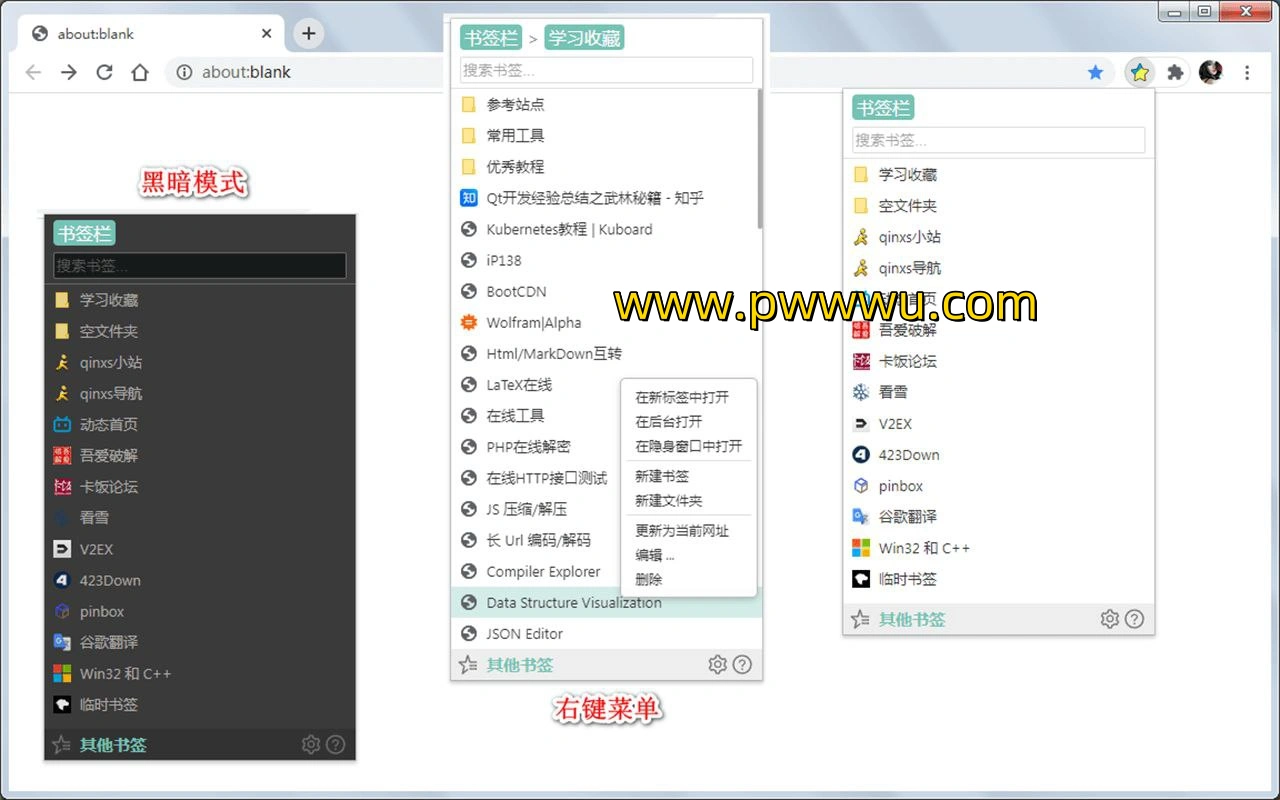Screen dimensions: 1280x800
Task: Click search box in right bookmark panel
Action: tap(998, 140)
